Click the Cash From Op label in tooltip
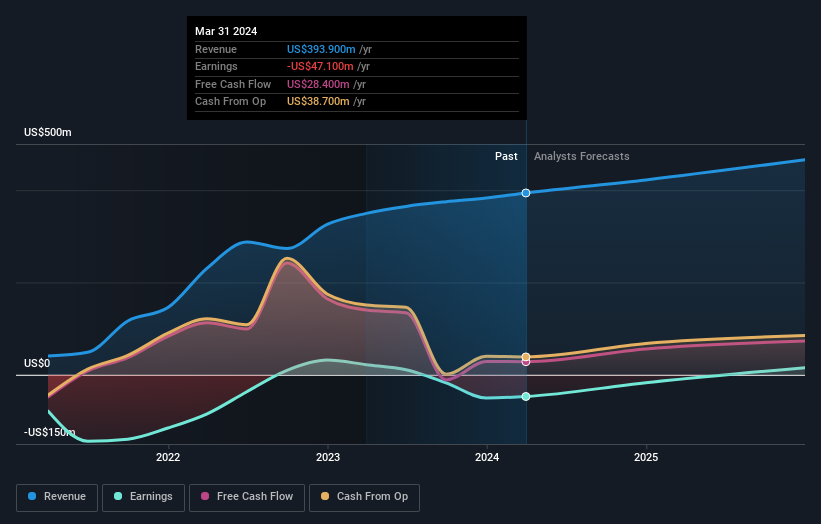Viewport: 821px width, 524px height. [230, 102]
